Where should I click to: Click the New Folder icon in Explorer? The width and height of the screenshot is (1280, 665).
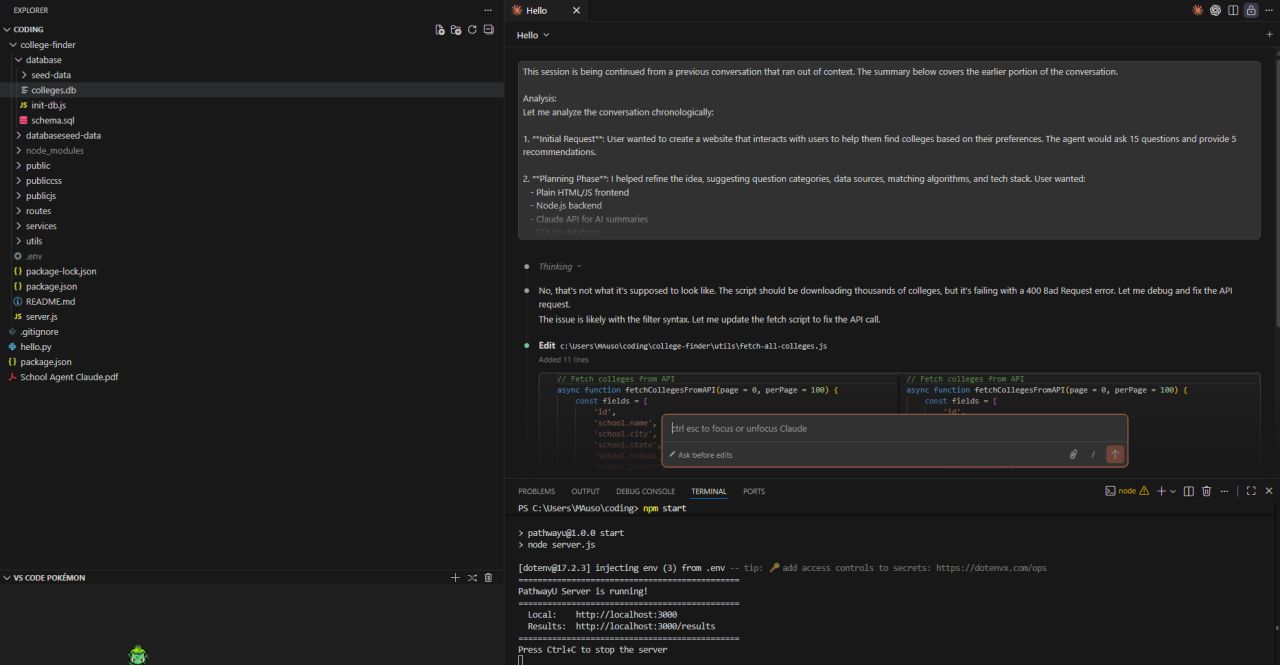[456, 30]
